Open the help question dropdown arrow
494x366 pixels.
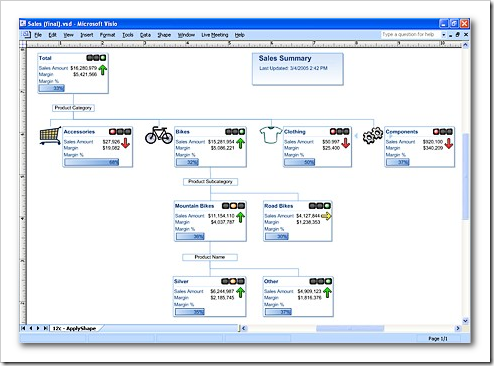444,35
